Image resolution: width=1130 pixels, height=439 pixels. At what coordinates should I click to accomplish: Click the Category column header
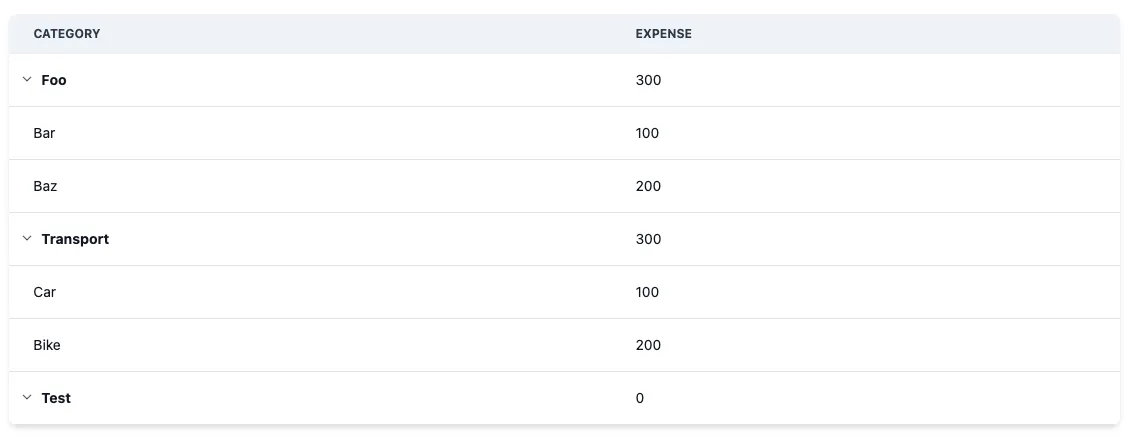click(x=67, y=34)
